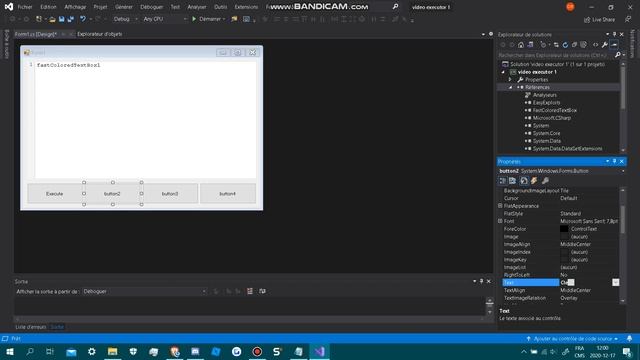Open the Extensions menu
640x360 pixels.
[x=246, y=7]
